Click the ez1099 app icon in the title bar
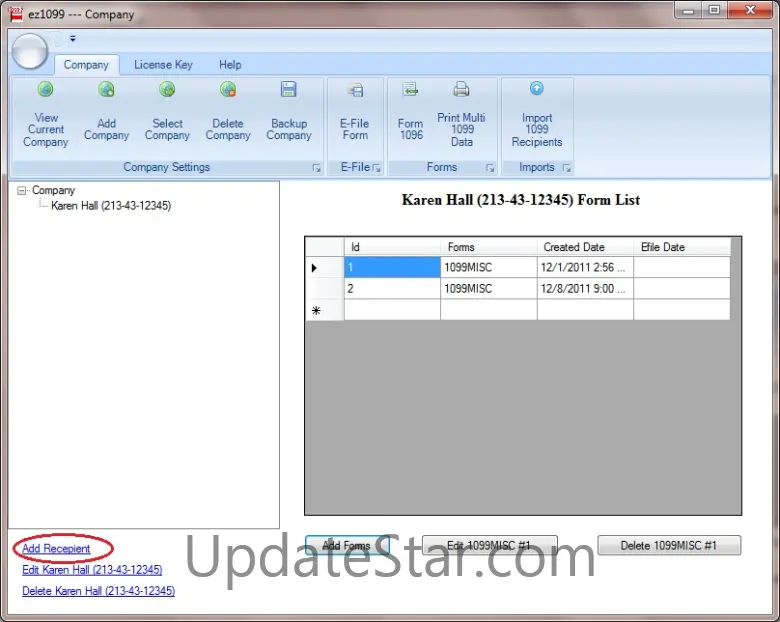Viewport: 780px width, 622px height. [16, 14]
